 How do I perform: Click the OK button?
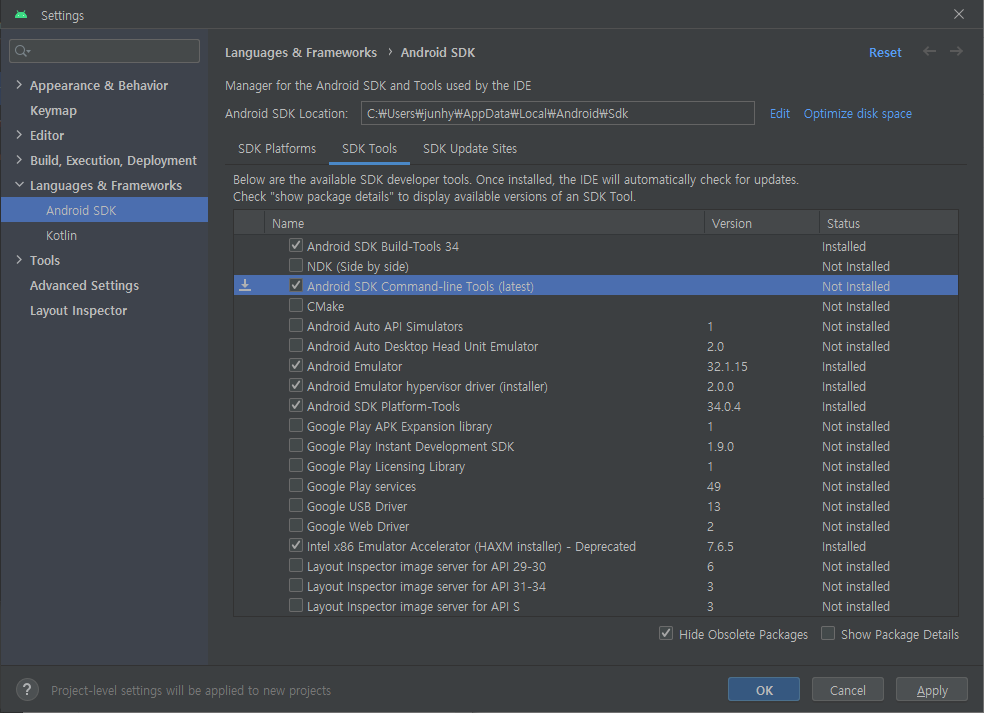[764, 690]
